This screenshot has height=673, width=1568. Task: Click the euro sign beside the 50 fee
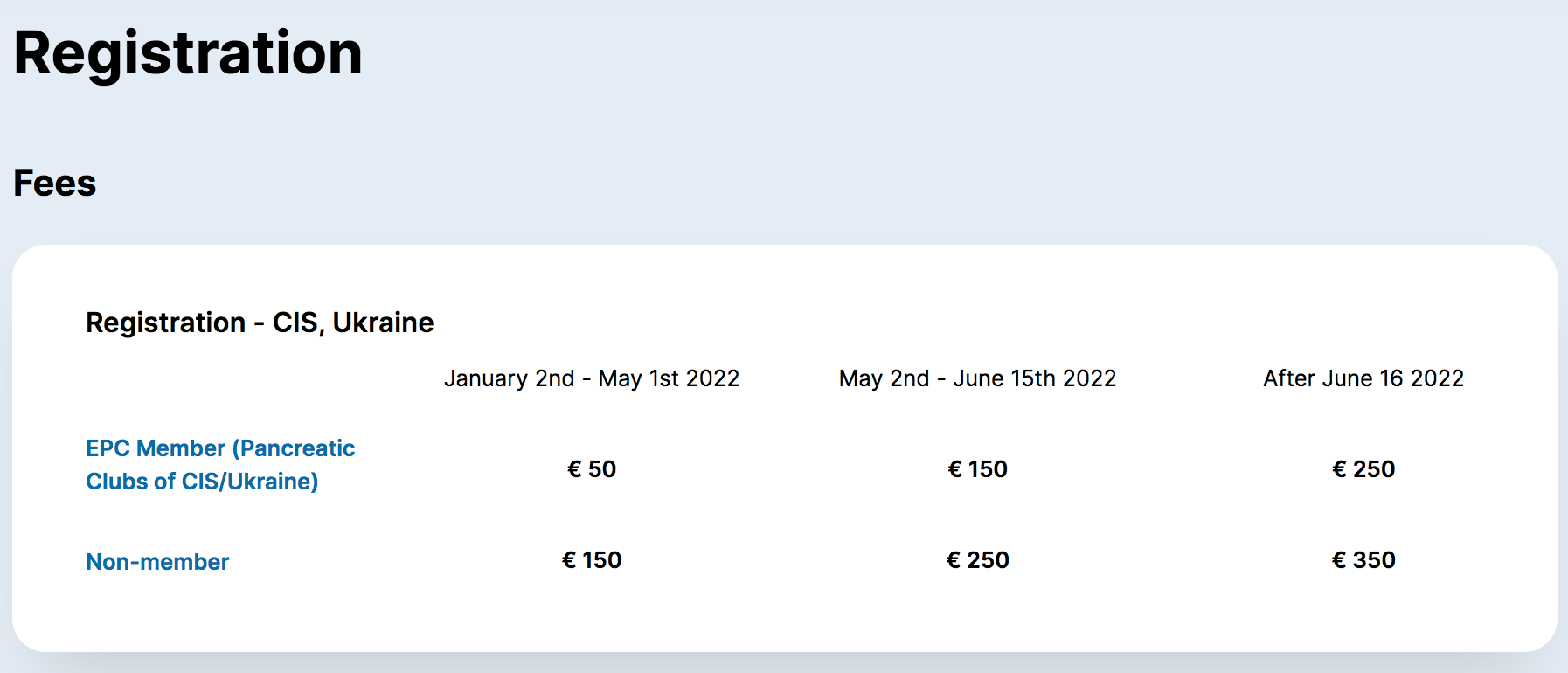click(x=574, y=469)
